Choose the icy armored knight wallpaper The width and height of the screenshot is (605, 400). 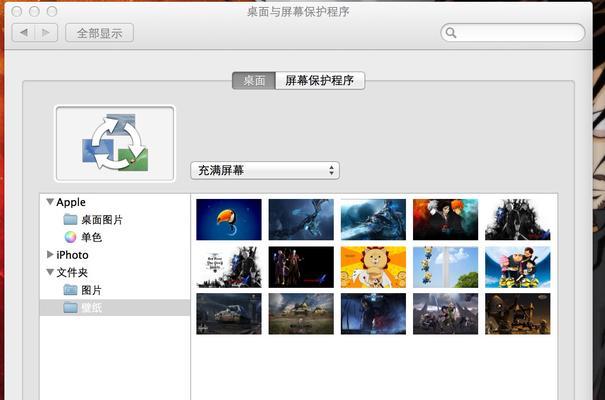(x=373, y=219)
